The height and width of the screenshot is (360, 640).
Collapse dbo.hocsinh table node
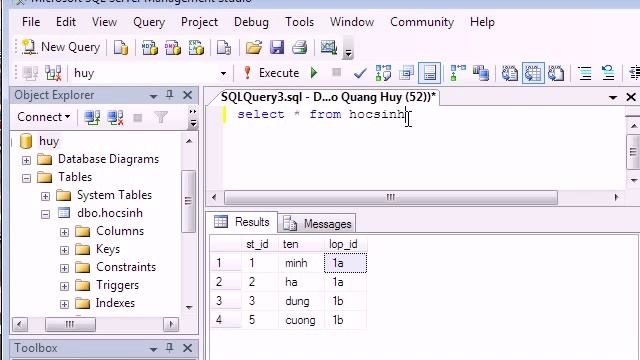pos(45,214)
